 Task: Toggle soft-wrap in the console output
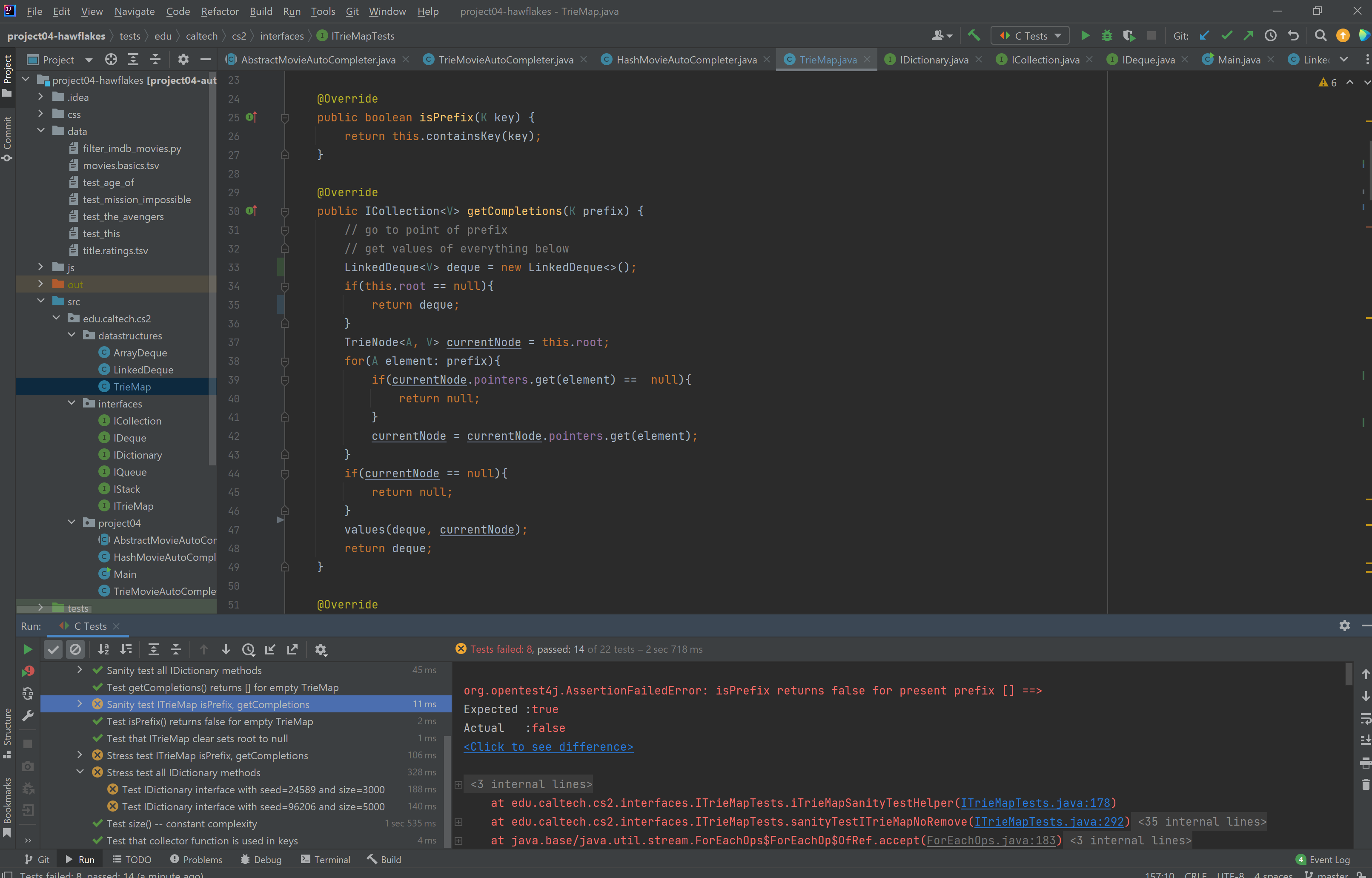1365,718
